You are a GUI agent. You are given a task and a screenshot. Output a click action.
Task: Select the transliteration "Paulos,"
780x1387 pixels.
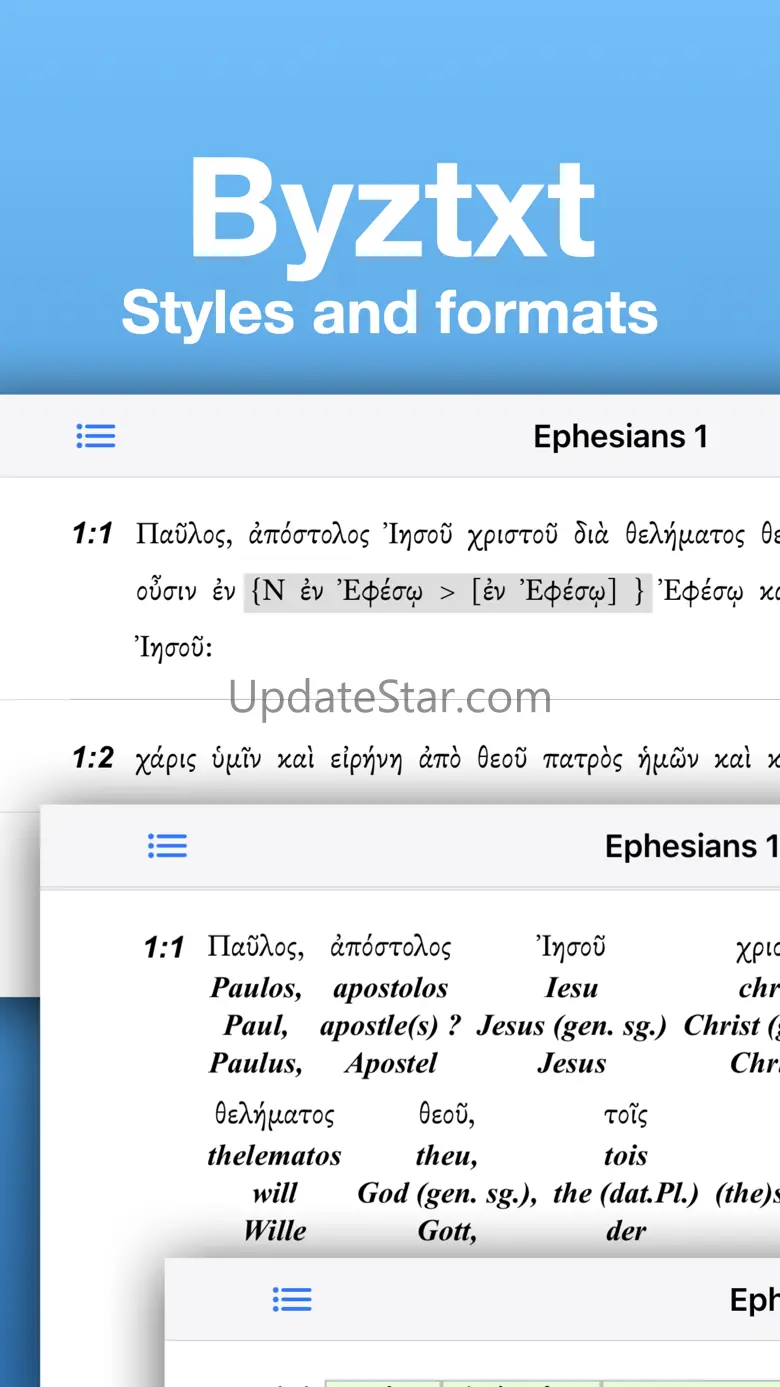(x=256, y=988)
